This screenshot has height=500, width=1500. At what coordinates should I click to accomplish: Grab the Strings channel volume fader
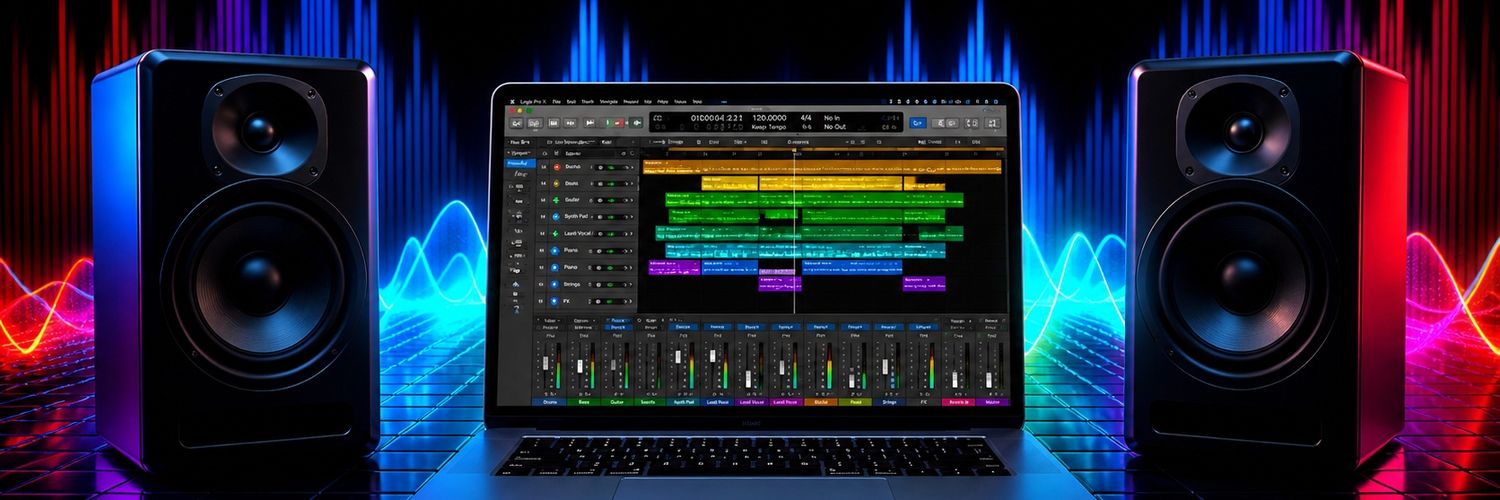coord(885,366)
